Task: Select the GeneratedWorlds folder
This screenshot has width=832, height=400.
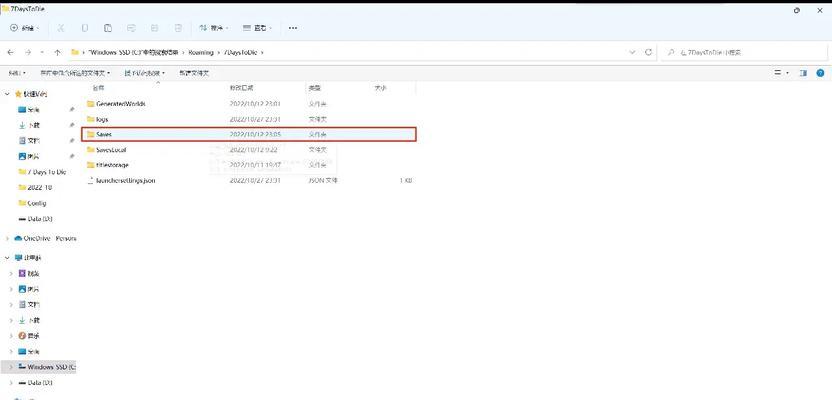Action: (x=249, y=104)
